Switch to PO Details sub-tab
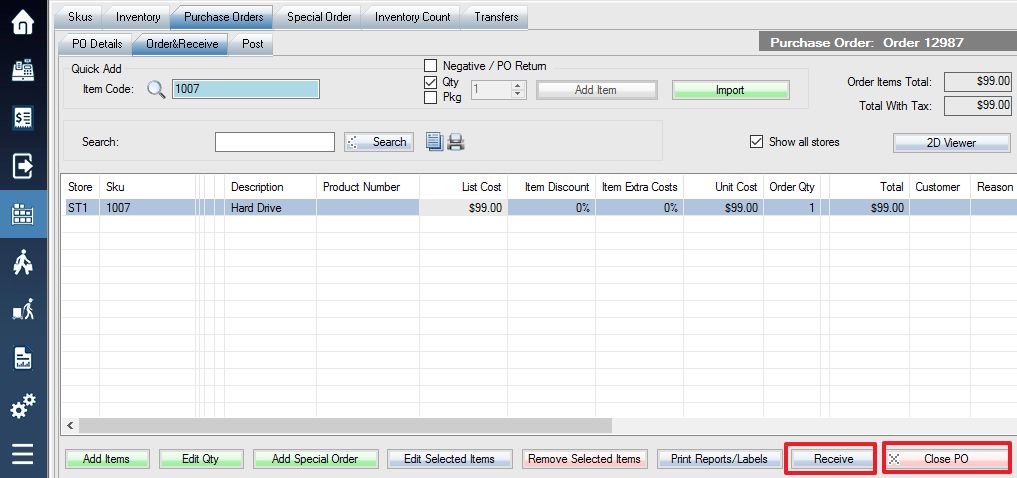The width and height of the screenshot is (1017, 478). point(97,44)
